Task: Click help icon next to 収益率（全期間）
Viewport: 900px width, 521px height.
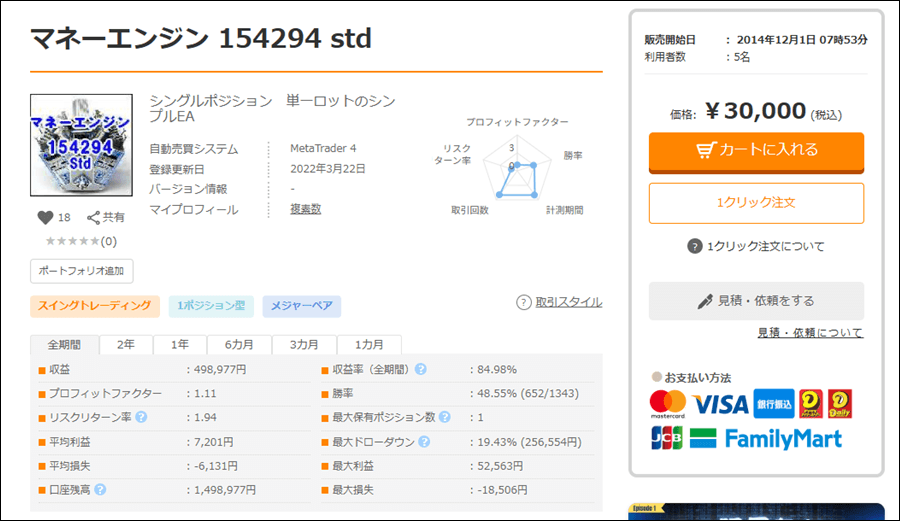Action: (421, 370)
